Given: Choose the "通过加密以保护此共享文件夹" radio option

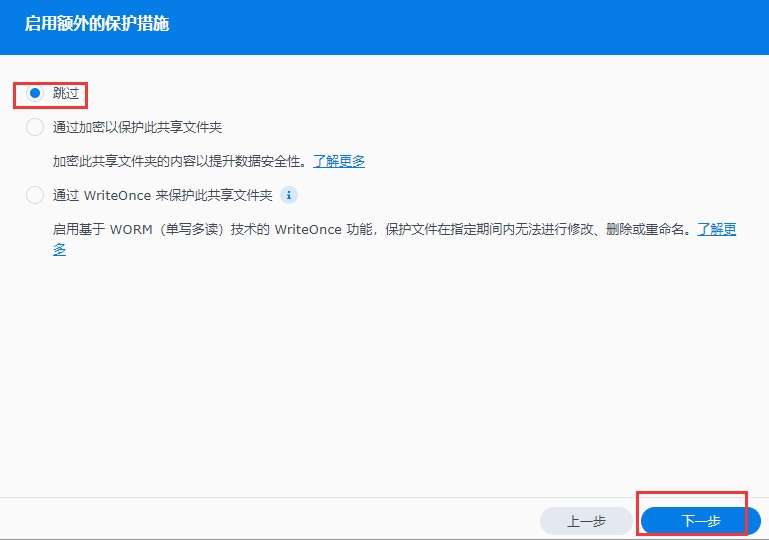Looking at the screenshot, I should 35,127.
